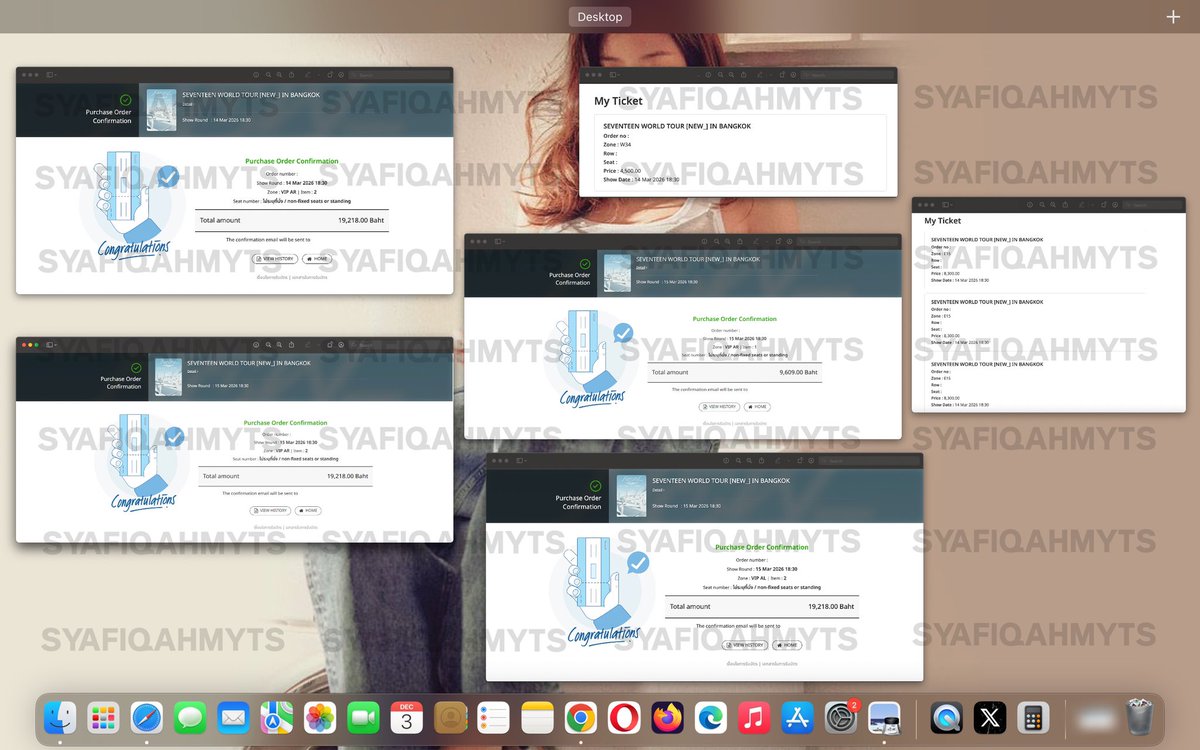Image resolution: width=1200 pixels, height=750 pixels.
Task: Click HOME in 15 Mar VIP AR window
Action: (x=309, y=510)
